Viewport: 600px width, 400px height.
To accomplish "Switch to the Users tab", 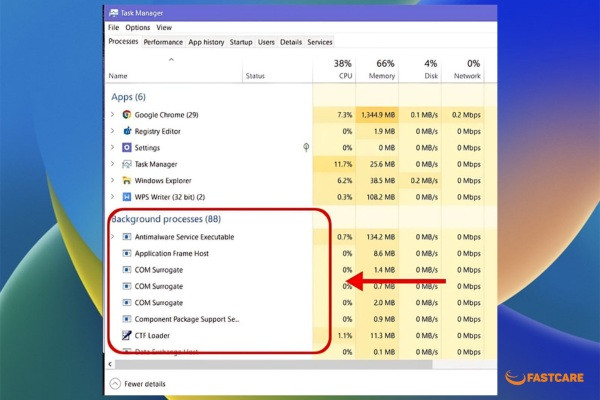I will 266,42.
